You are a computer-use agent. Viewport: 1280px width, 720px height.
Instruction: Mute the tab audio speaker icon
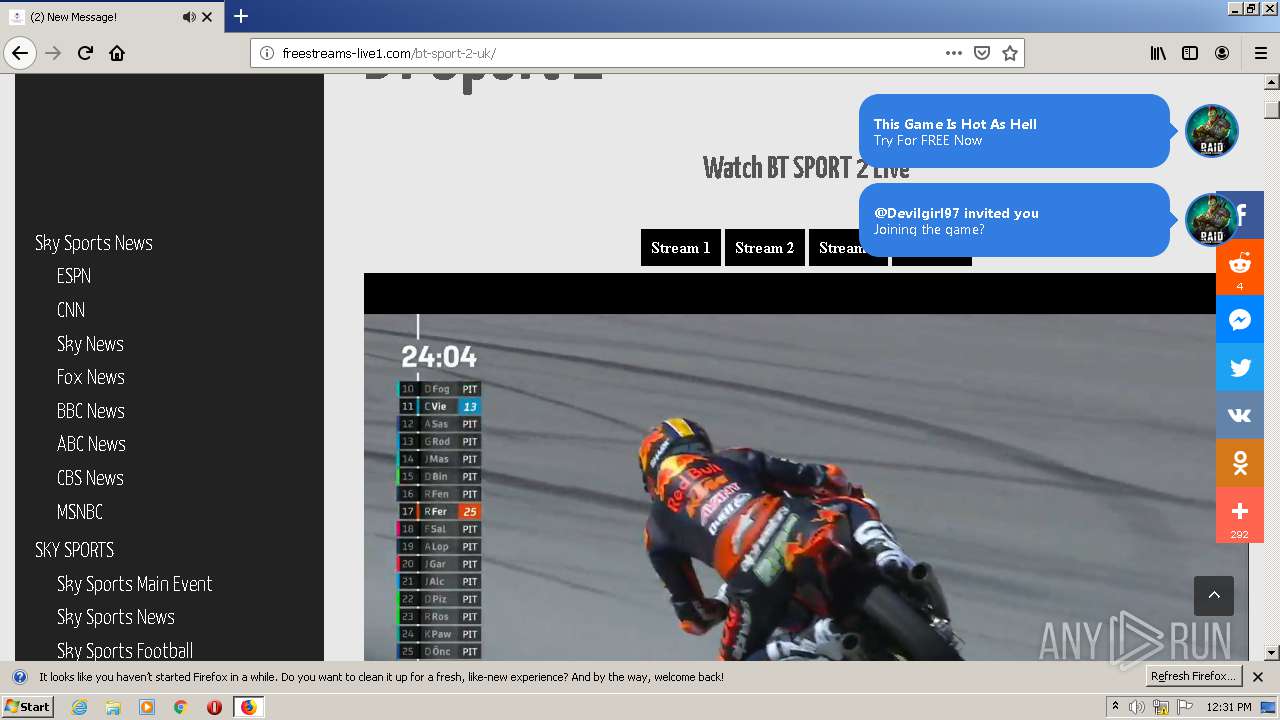tap(189, 17)
